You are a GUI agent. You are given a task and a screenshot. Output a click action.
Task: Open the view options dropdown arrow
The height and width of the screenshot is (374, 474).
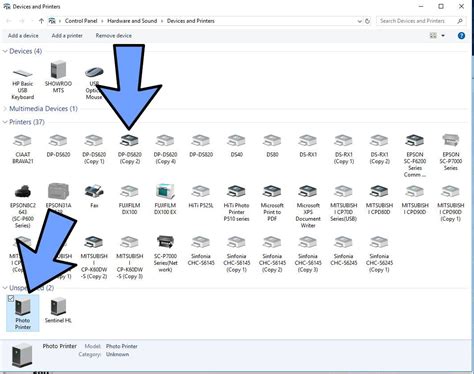click(x=443, y=36)
